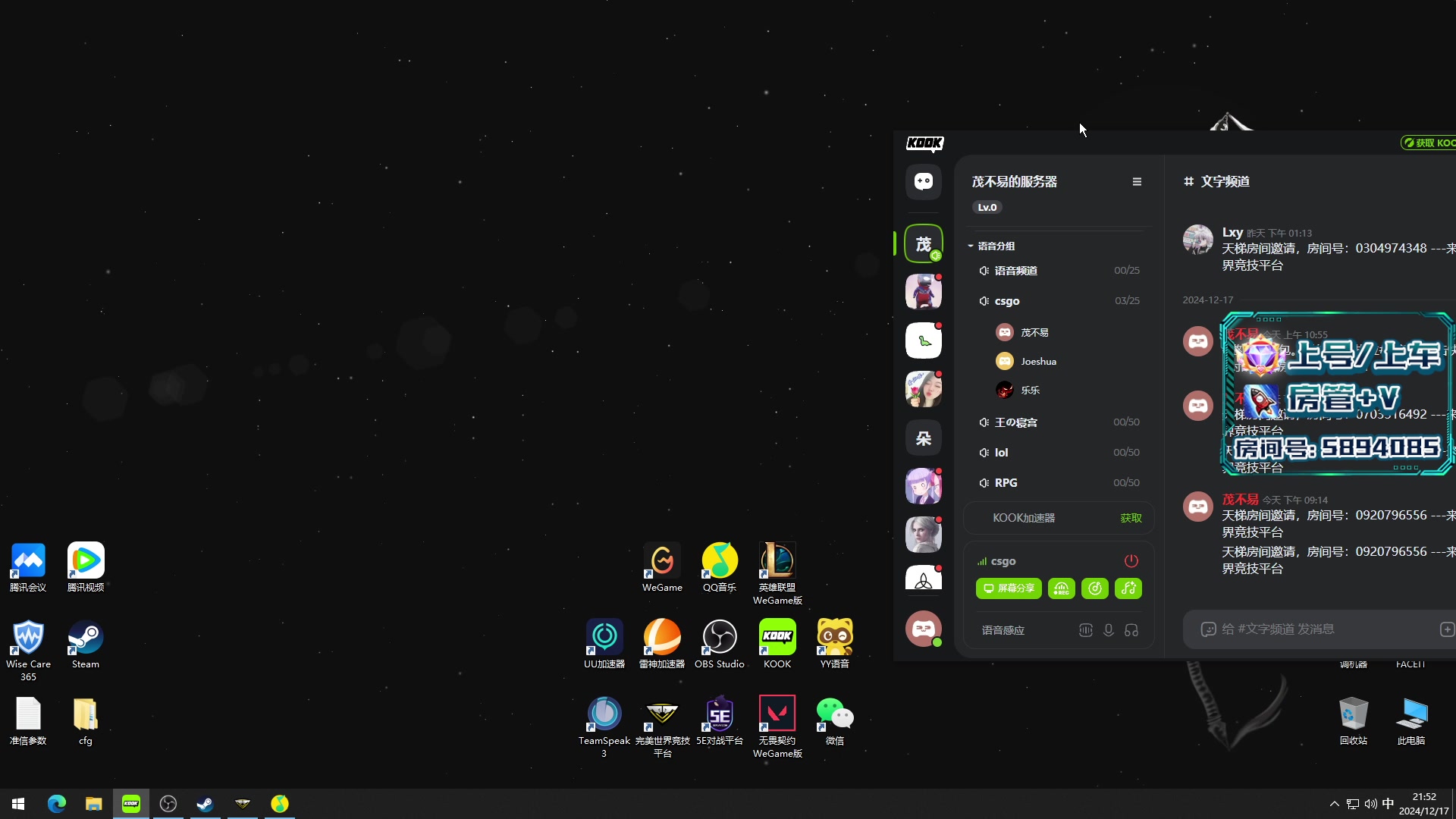Open KOOK home direct messages icon
The image size is (1456, 819).
coord(923,182)
